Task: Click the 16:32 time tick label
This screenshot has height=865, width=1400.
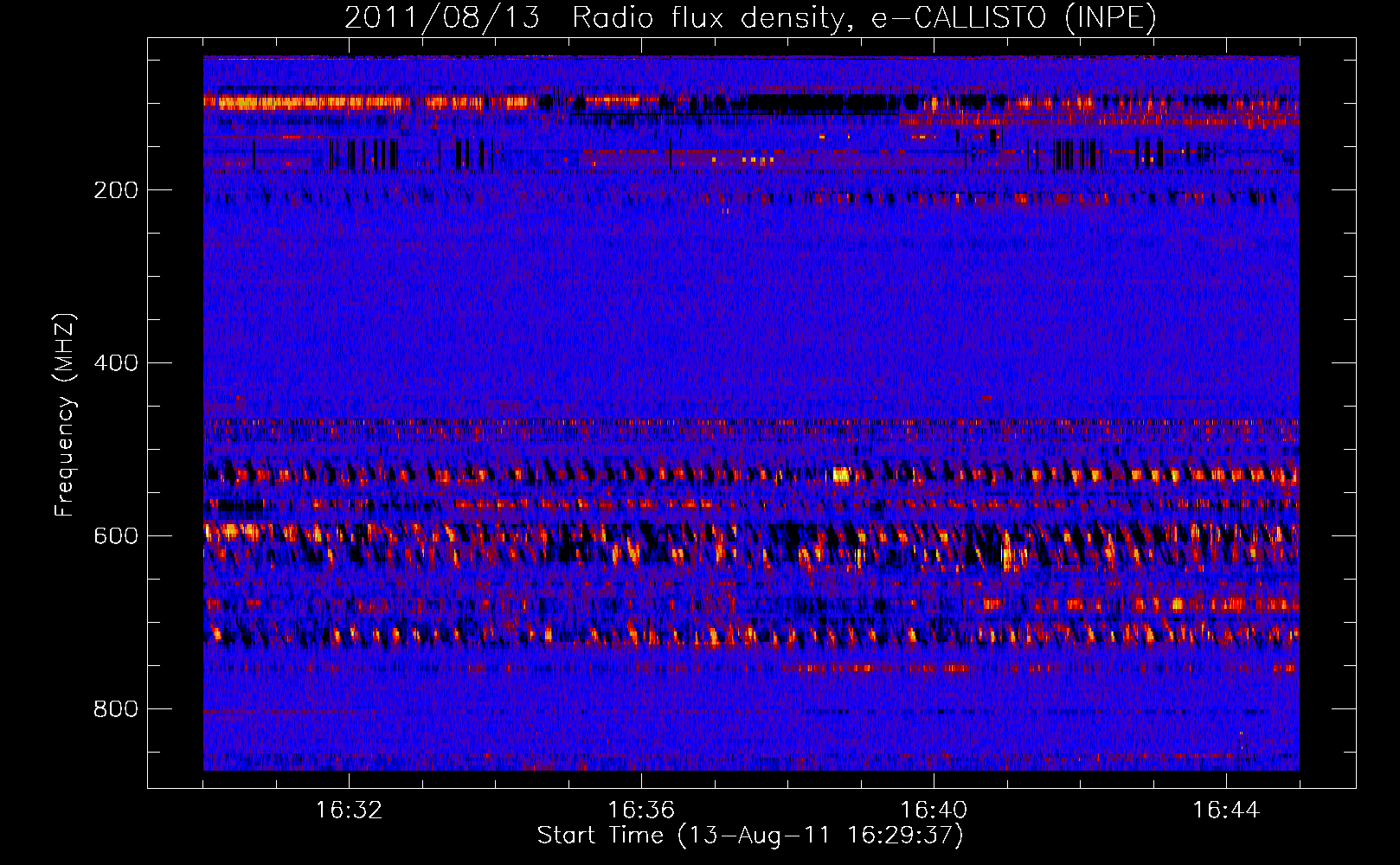Action: pyautogui.click(x=349, y=811)
